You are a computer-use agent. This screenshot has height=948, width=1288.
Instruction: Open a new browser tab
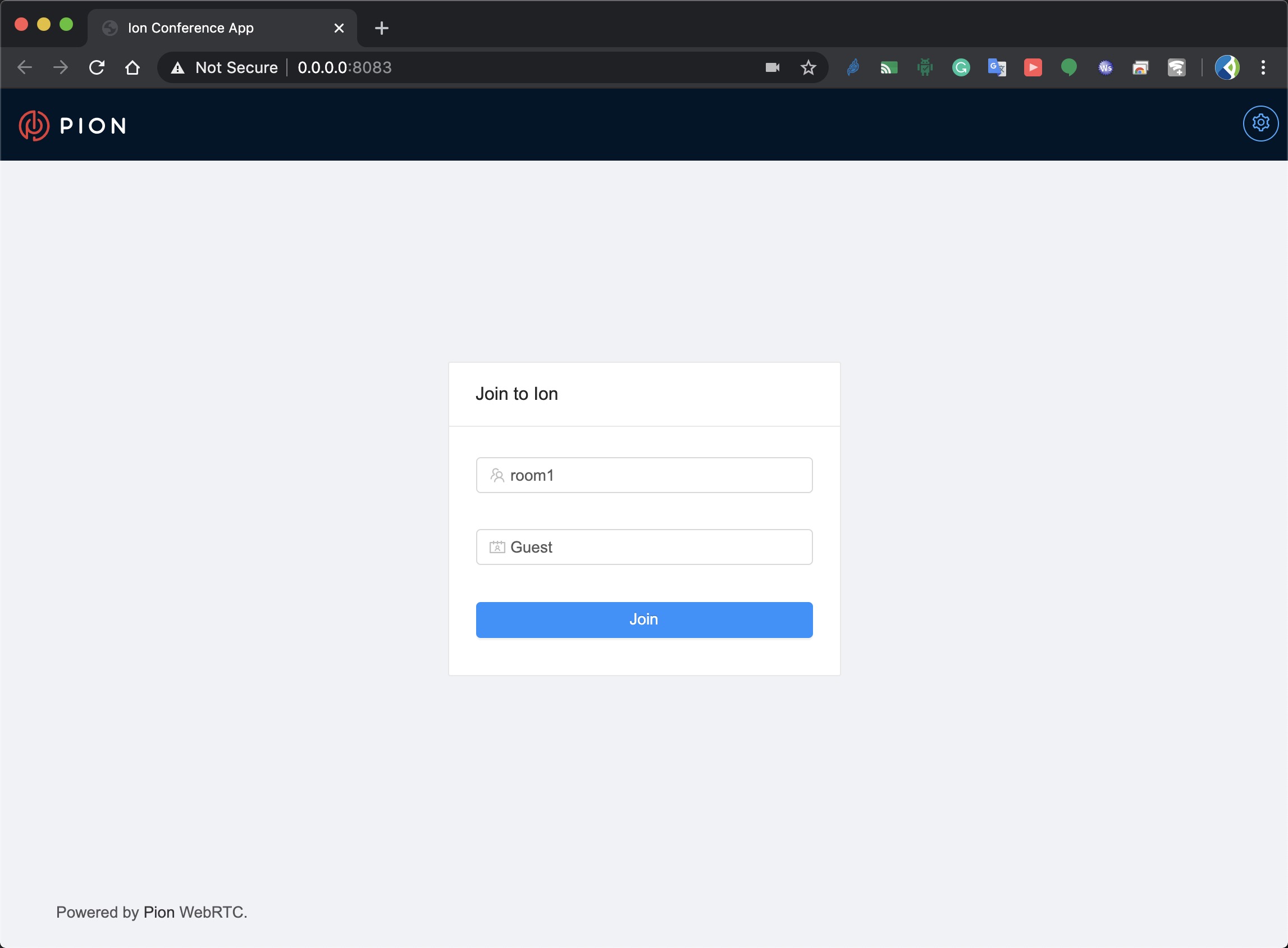point(382,28)
